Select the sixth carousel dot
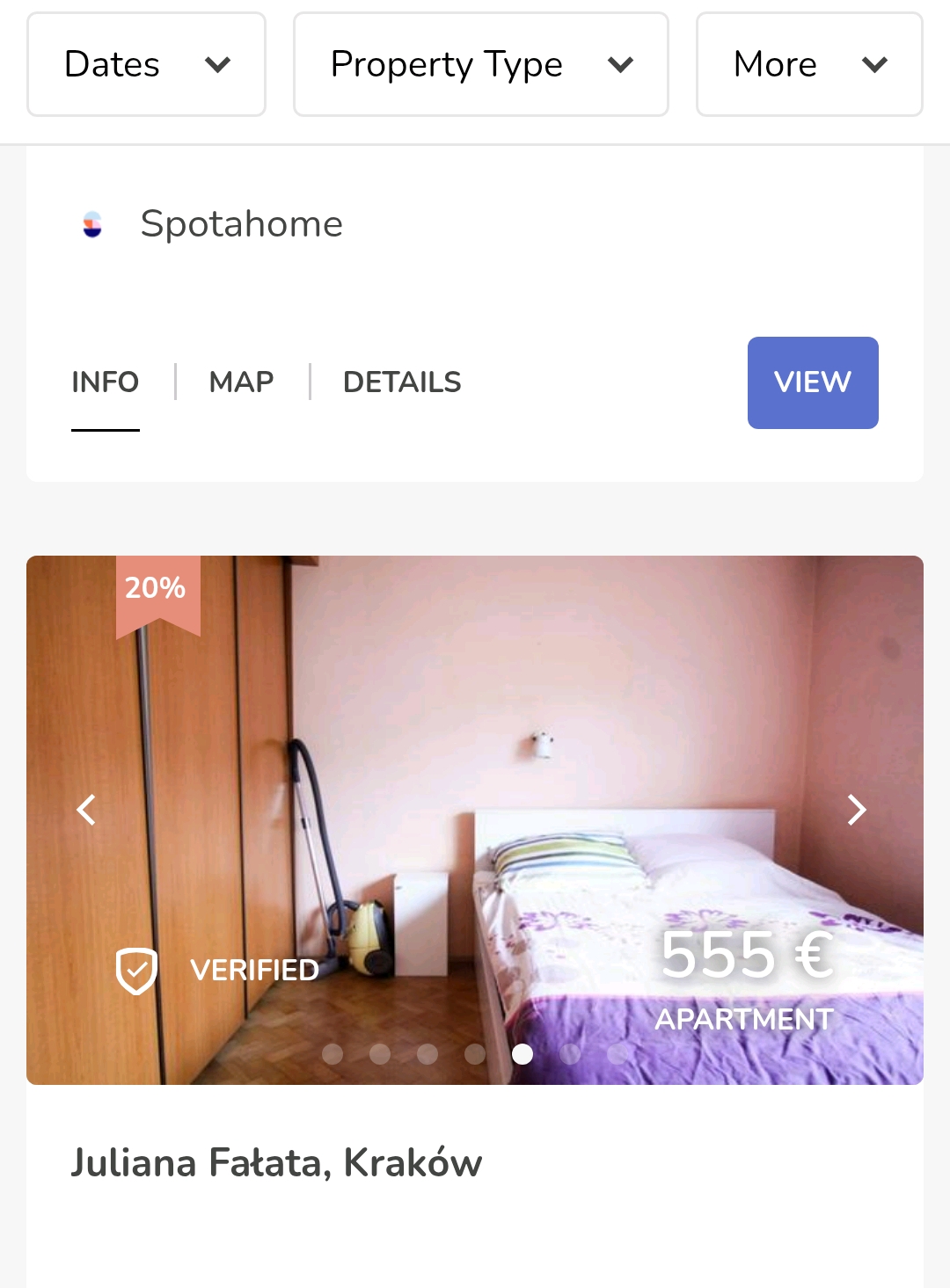950x1288 pixels. click(x=570, y=1054)
